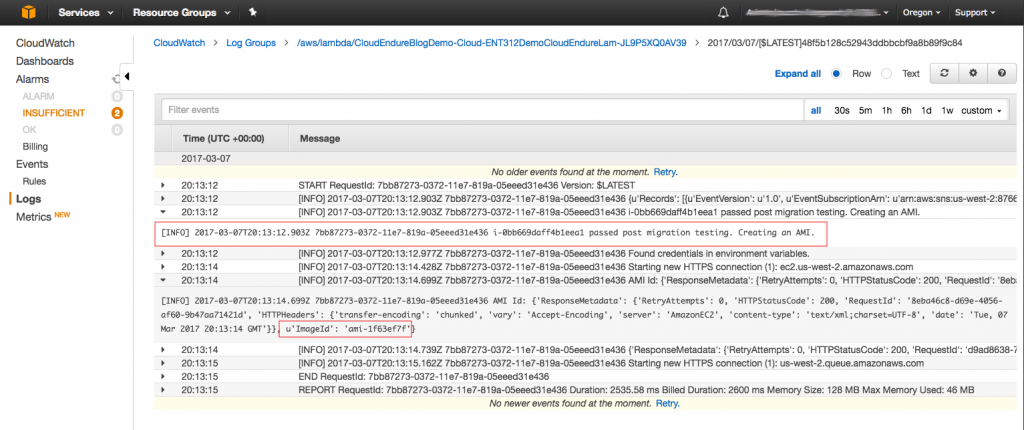Select the 1h time range filter
The height and width of the screenshot is (430, 1024).
click(886, 110)
